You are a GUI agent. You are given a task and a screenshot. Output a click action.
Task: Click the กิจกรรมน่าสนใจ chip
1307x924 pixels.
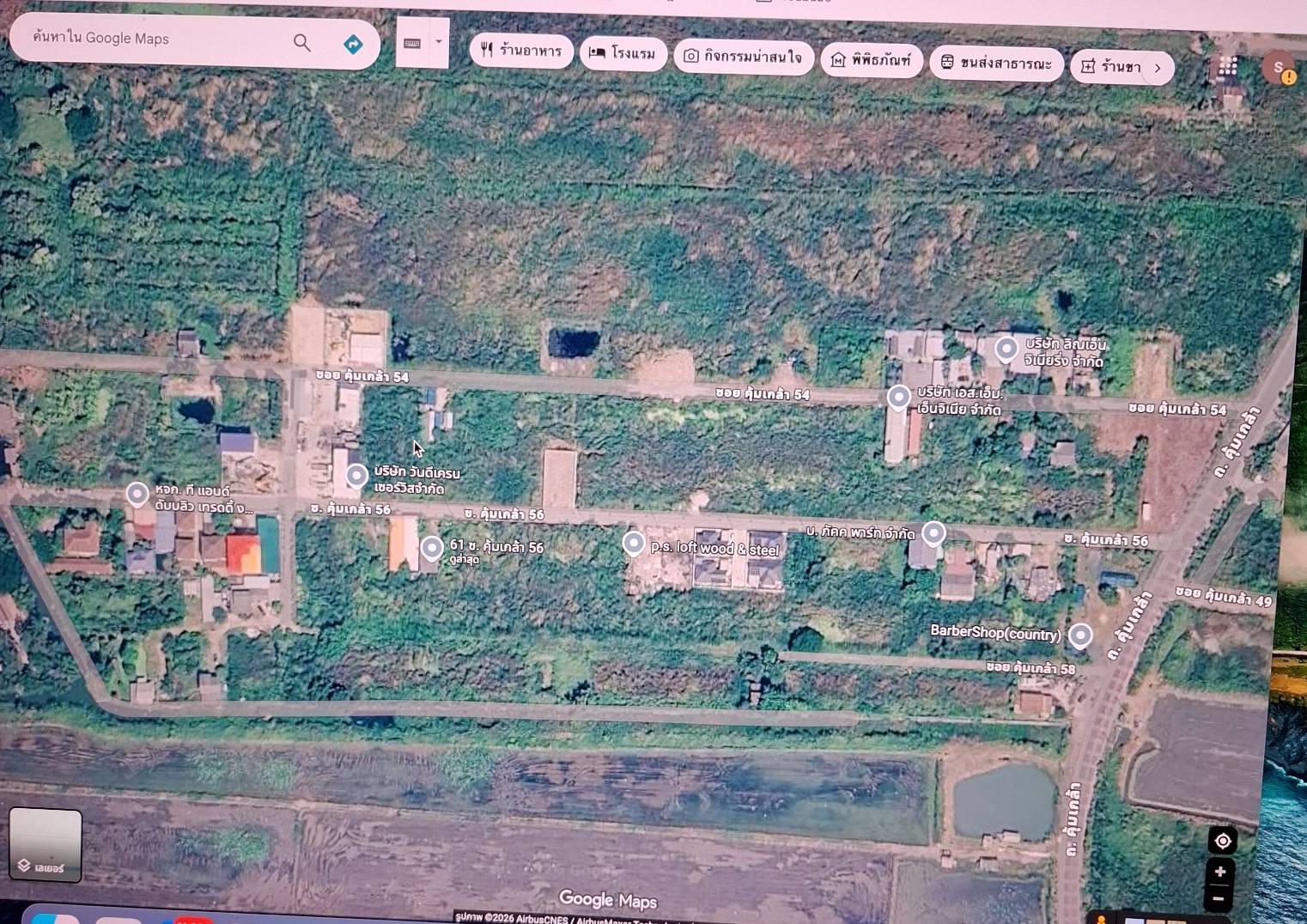click(x=744, y=57)
